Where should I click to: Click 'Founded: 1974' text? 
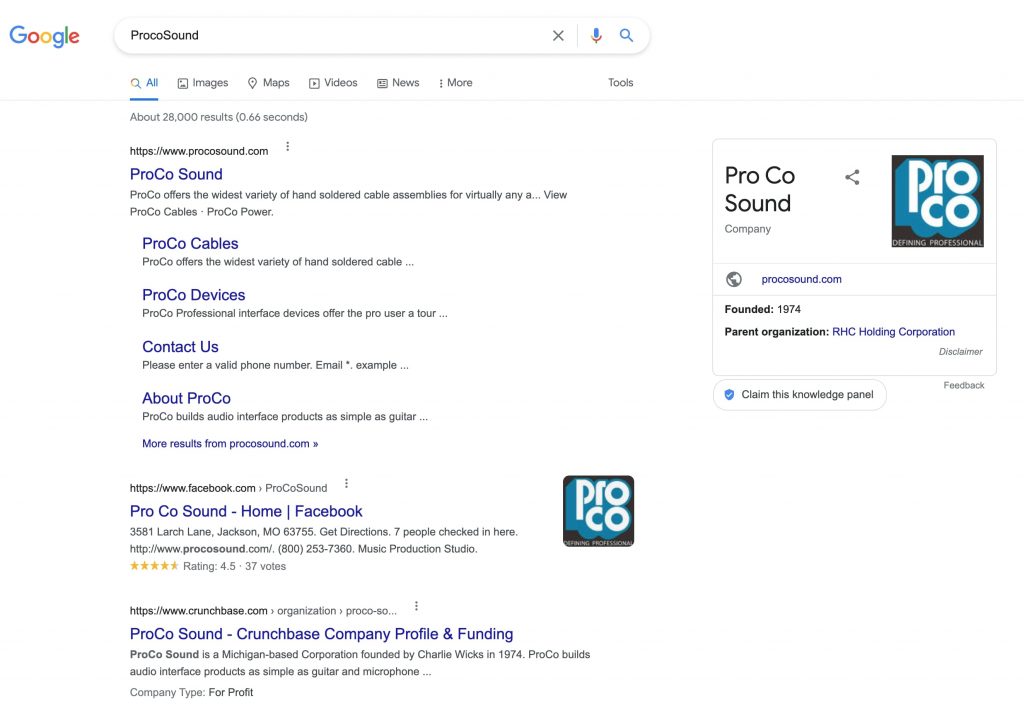point(762,309)
